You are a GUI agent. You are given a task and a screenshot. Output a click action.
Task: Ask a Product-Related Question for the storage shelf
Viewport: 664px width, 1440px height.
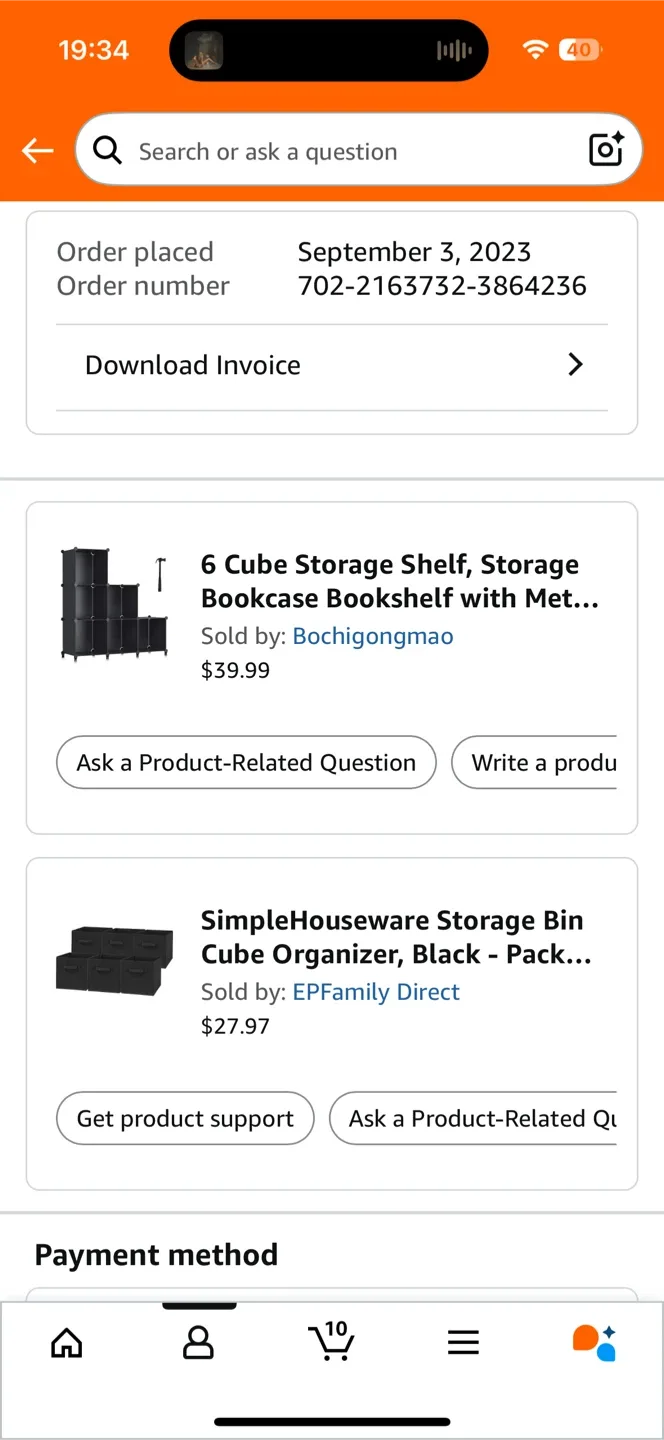pyautogui.click(x=246, y=762)
